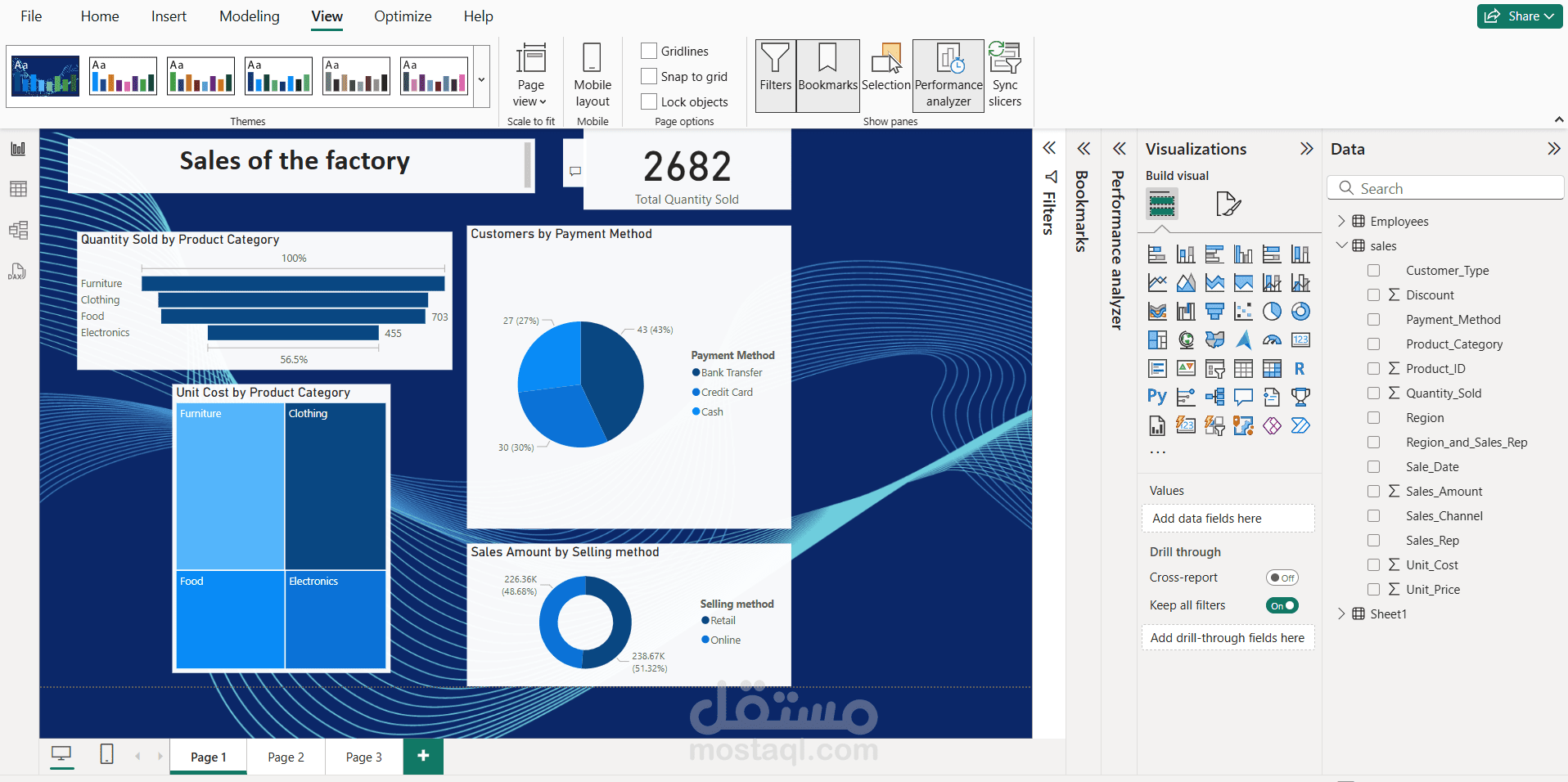Open the File menu
This screenshot has height=782, width=1568.
coord(31,16)
